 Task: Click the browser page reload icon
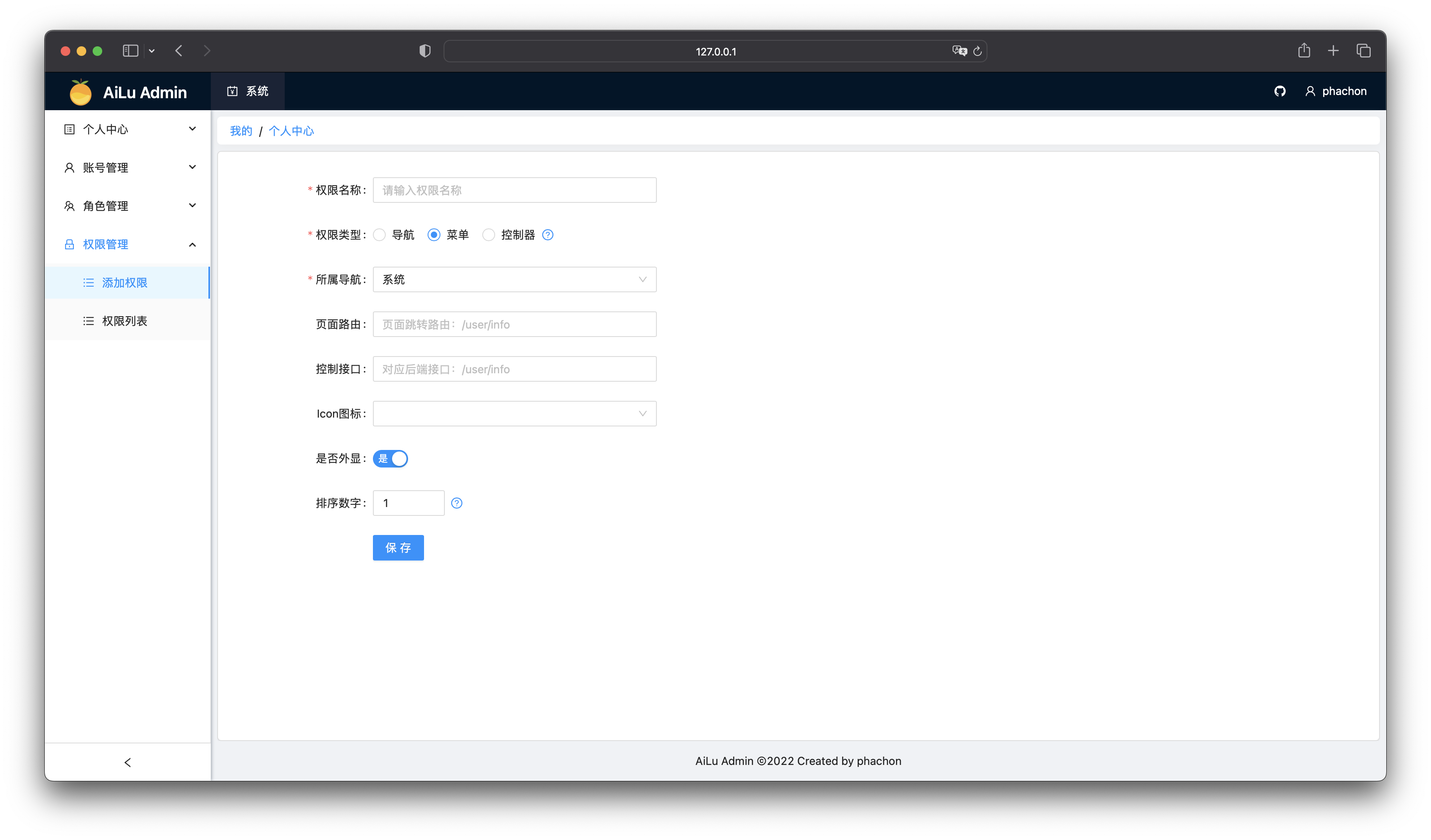[x=977, y=52]
